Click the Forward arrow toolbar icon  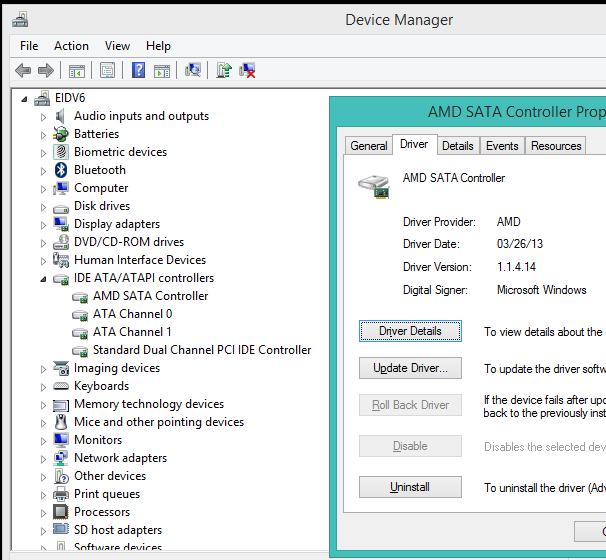point(46,71)
